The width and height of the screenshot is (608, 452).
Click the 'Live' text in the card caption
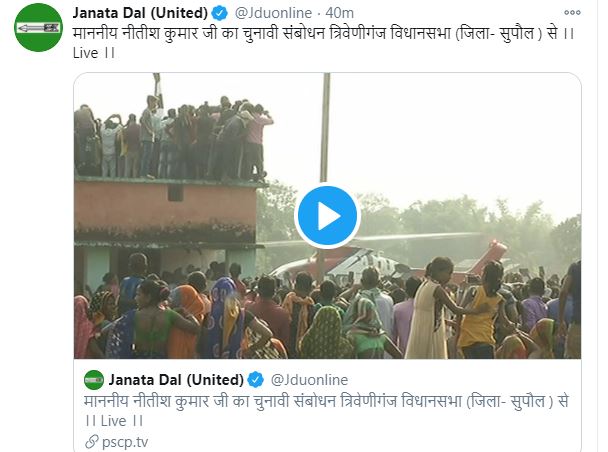point(114,421)
